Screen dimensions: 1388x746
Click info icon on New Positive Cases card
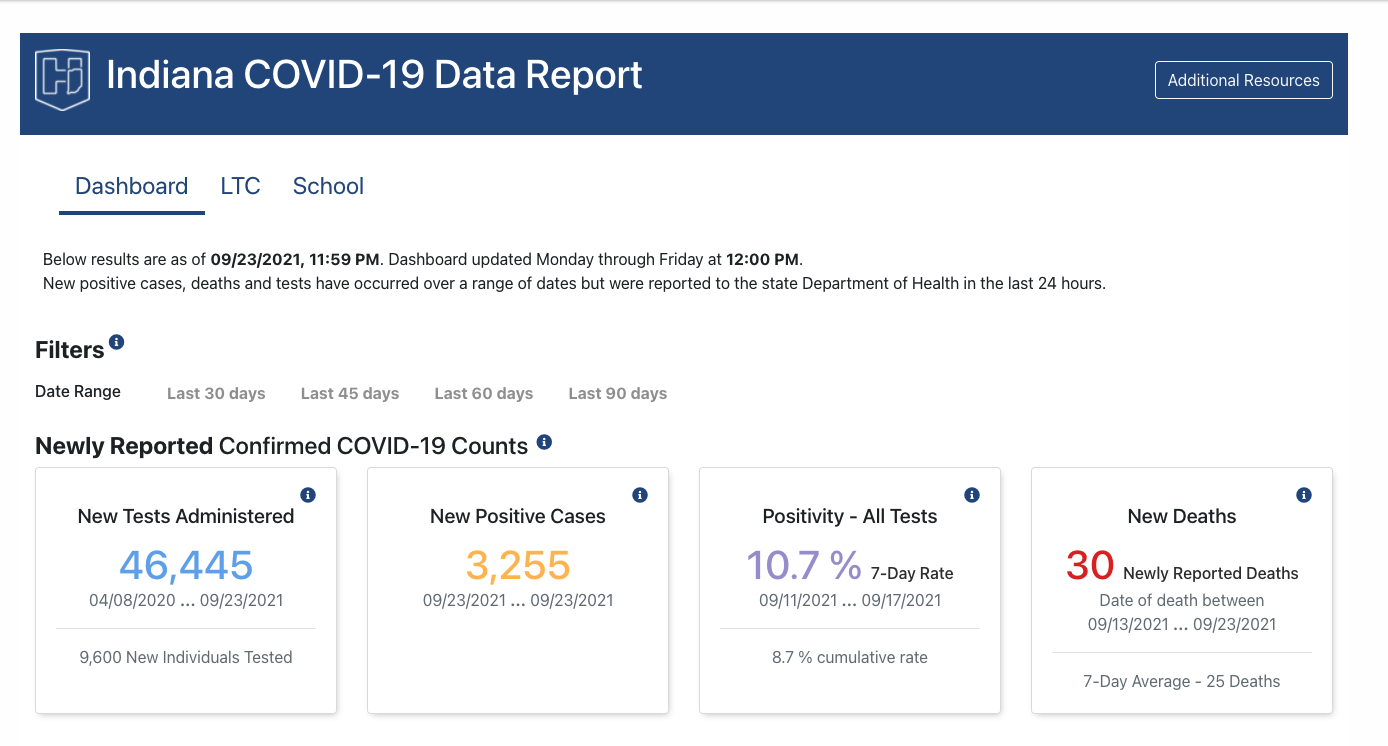click(x=640, y=495)
